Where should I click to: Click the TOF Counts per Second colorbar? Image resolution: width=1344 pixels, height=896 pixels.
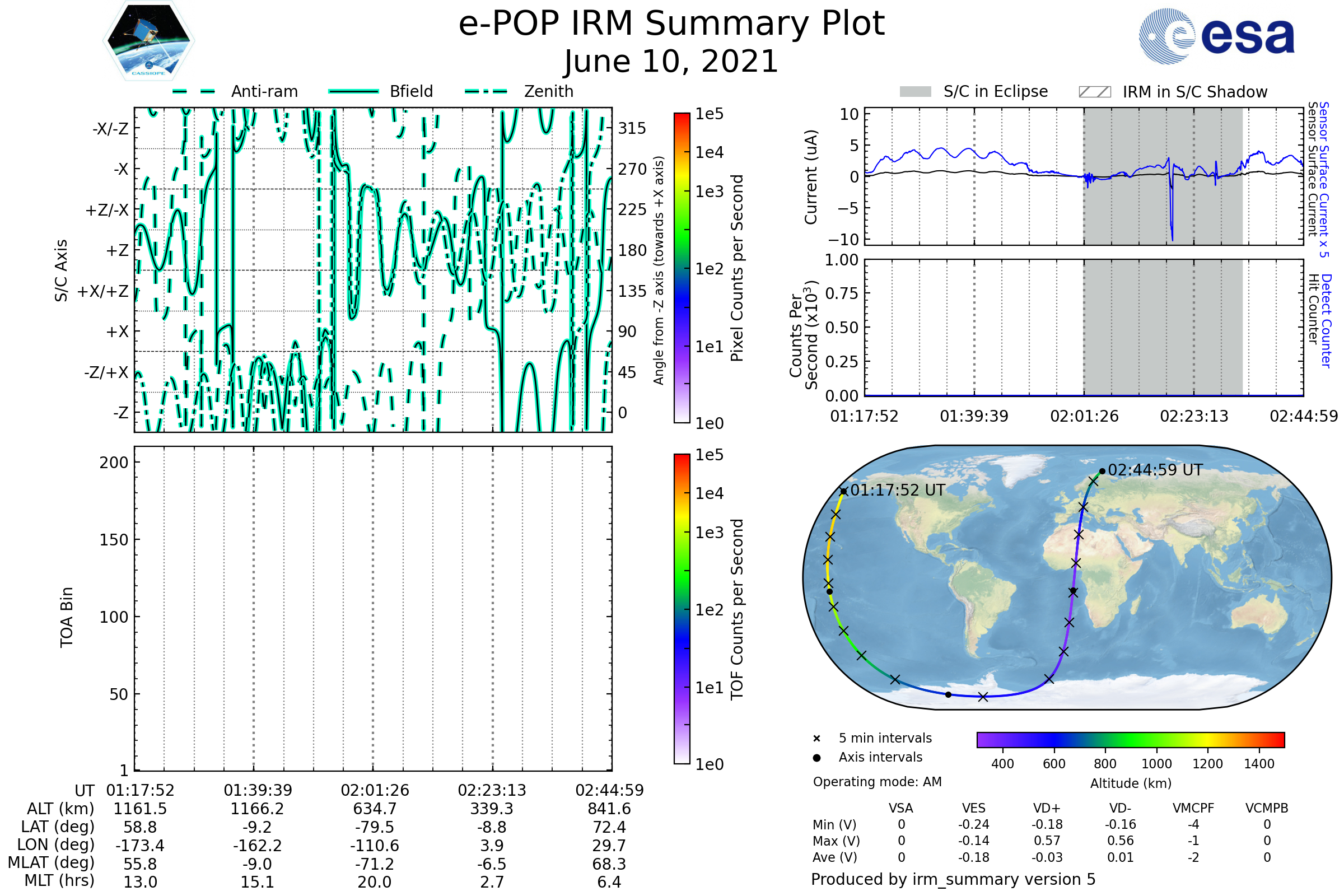click(682, 609)
